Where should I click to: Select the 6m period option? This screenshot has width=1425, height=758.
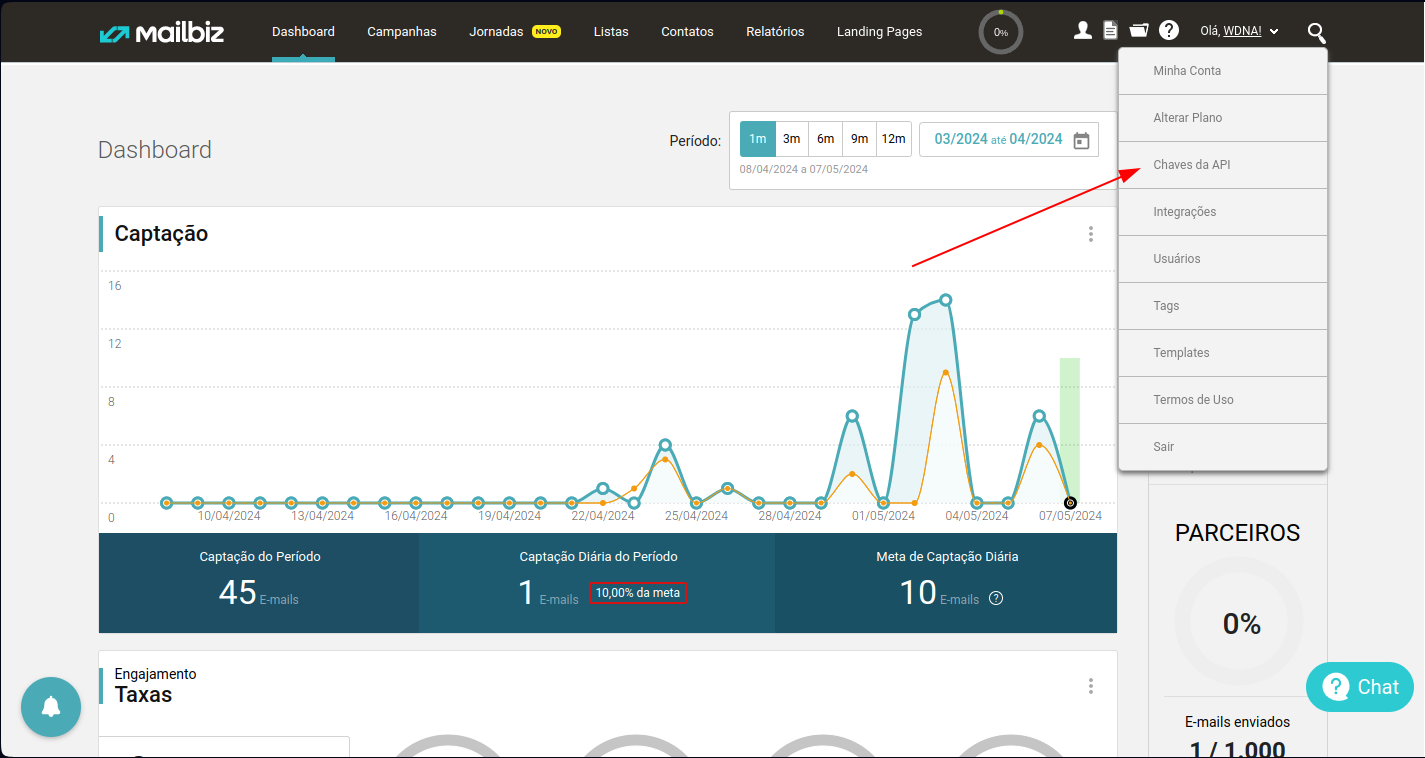click(825, 139)
